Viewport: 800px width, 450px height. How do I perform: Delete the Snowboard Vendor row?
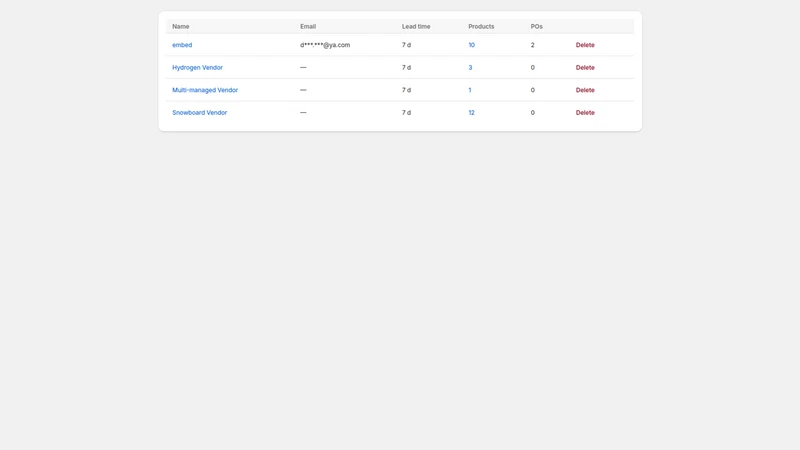585,112
